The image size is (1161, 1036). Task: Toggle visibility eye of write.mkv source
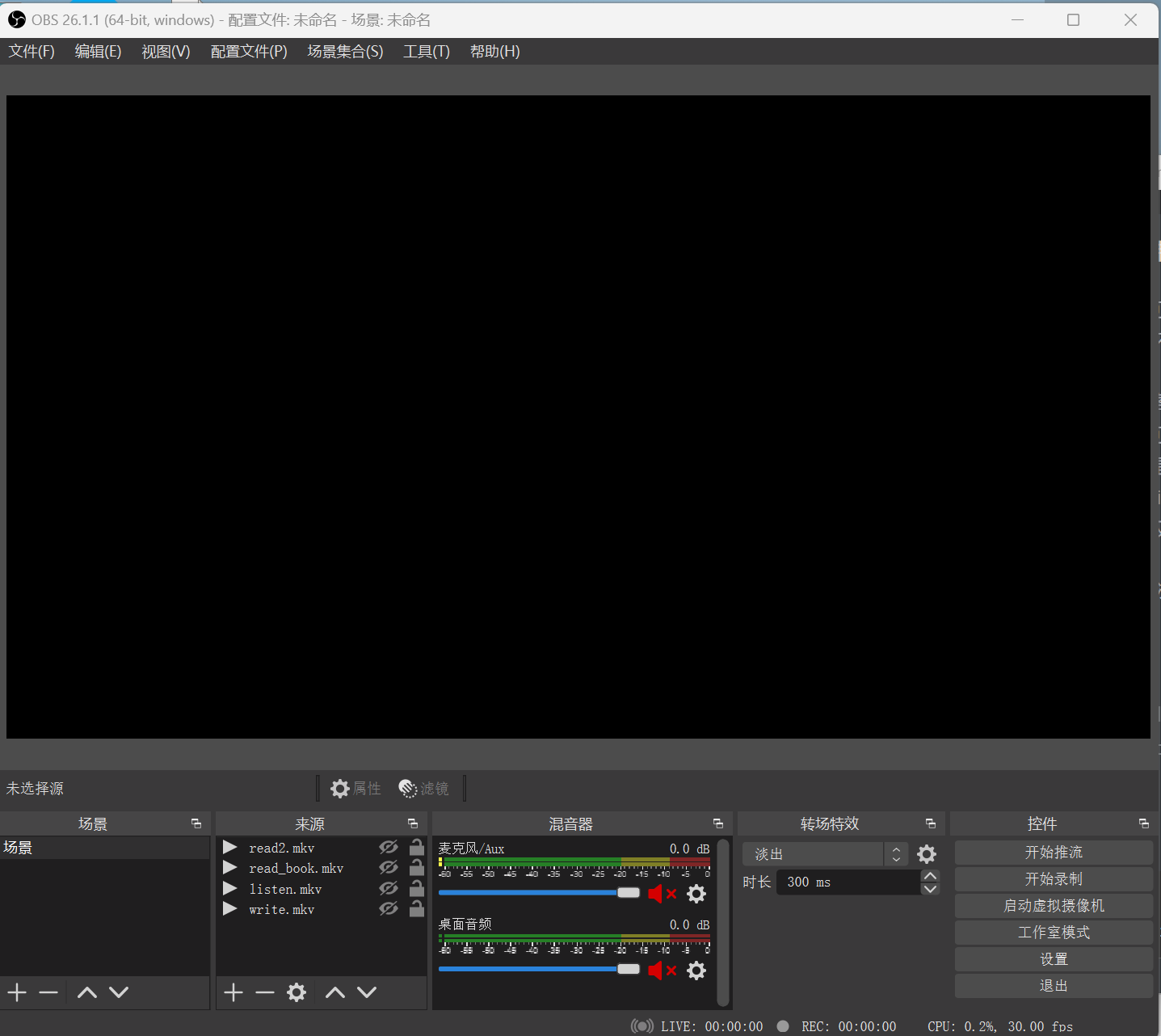pos(389,908)
